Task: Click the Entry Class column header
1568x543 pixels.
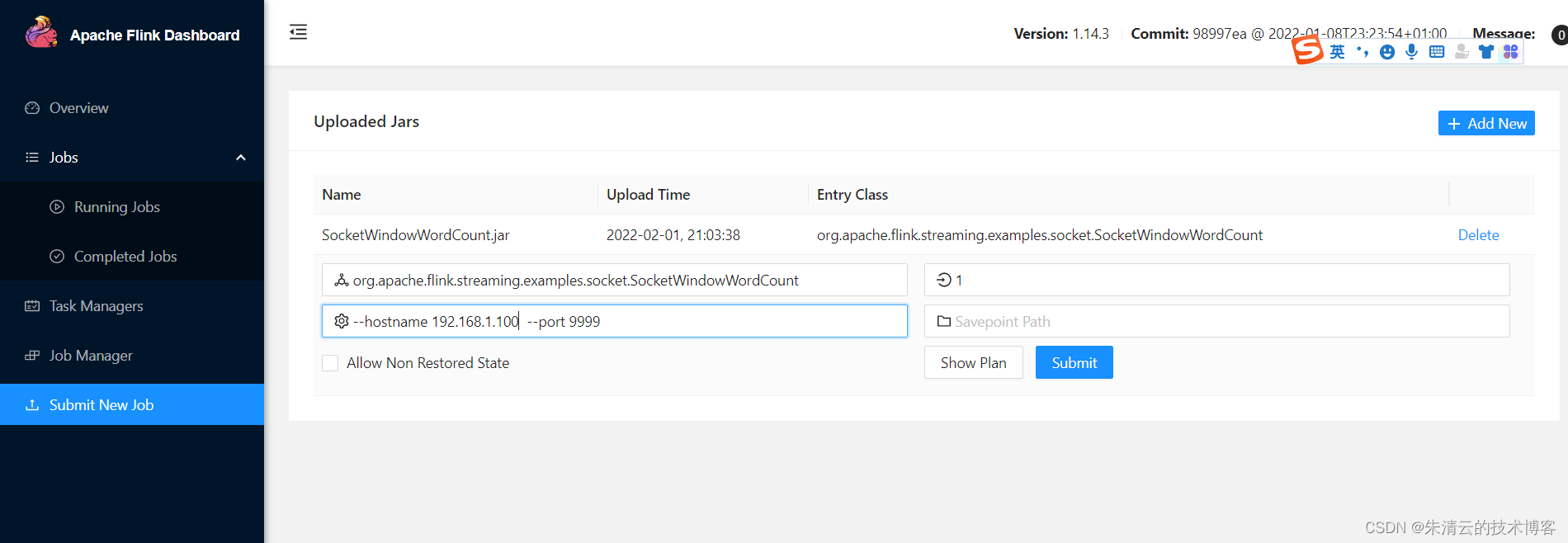Action: [852, 195]
